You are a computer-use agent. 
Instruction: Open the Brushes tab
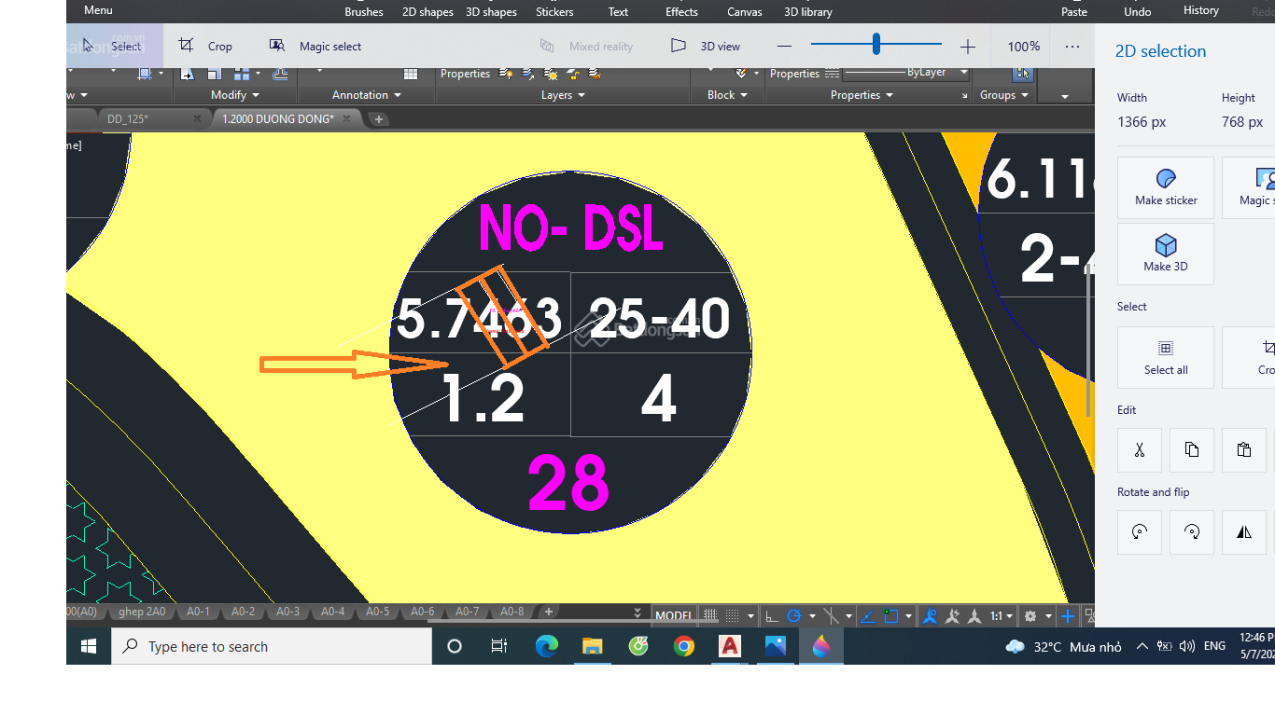[363, 12]
